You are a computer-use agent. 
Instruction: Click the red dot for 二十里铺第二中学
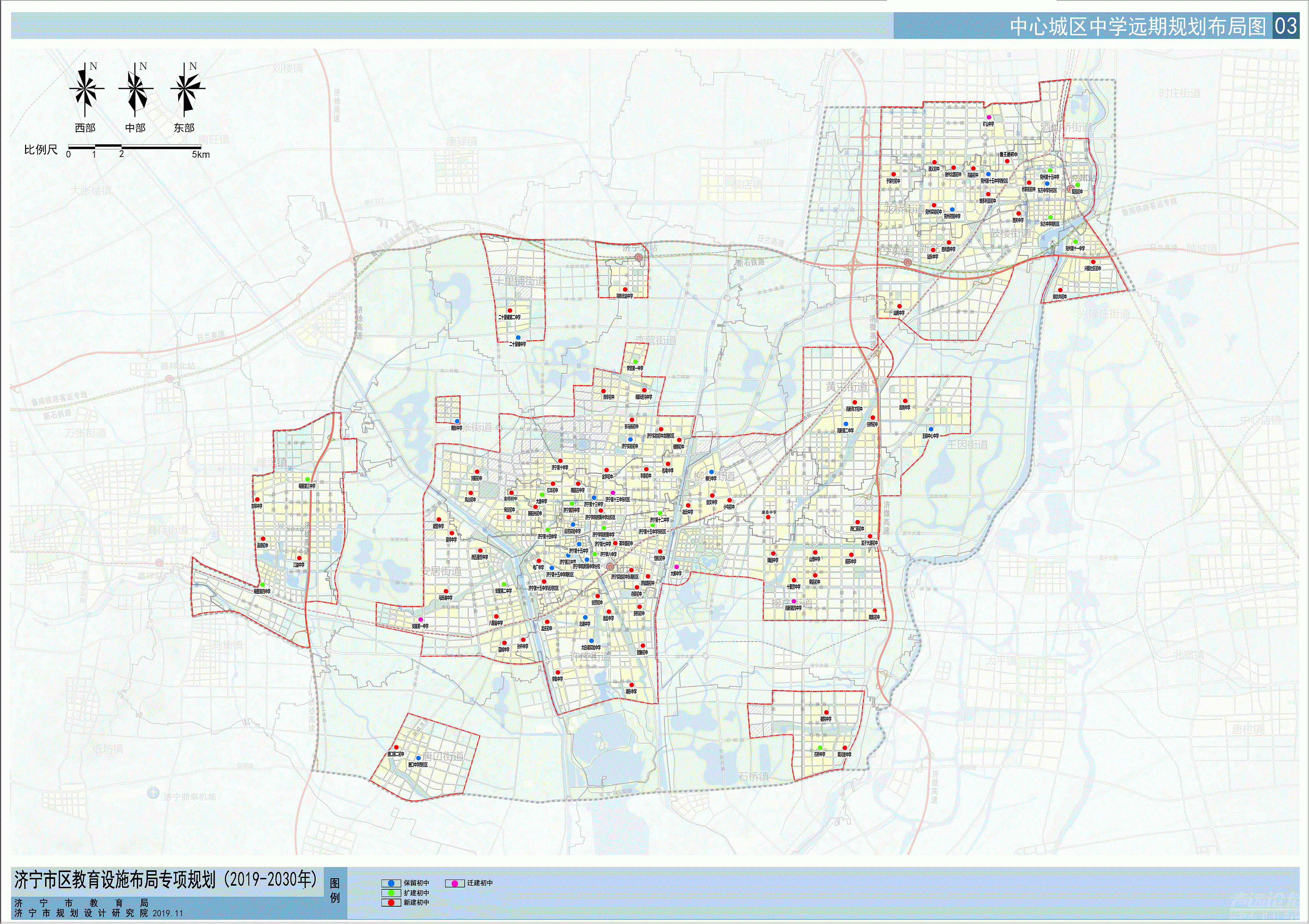tap(510, 311)
